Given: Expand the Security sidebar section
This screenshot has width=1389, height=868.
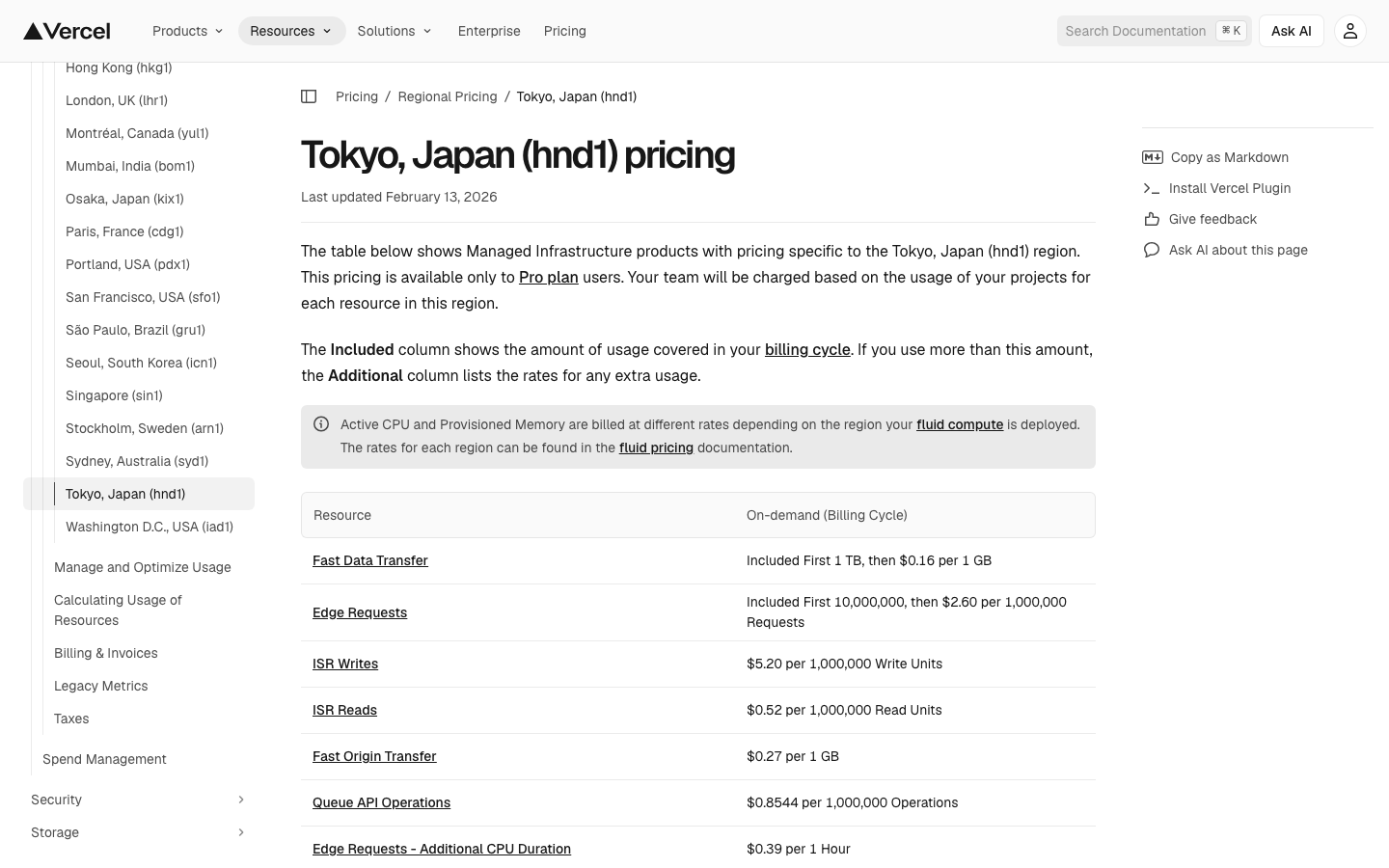Looking at the screenshot, I should 139,800.
